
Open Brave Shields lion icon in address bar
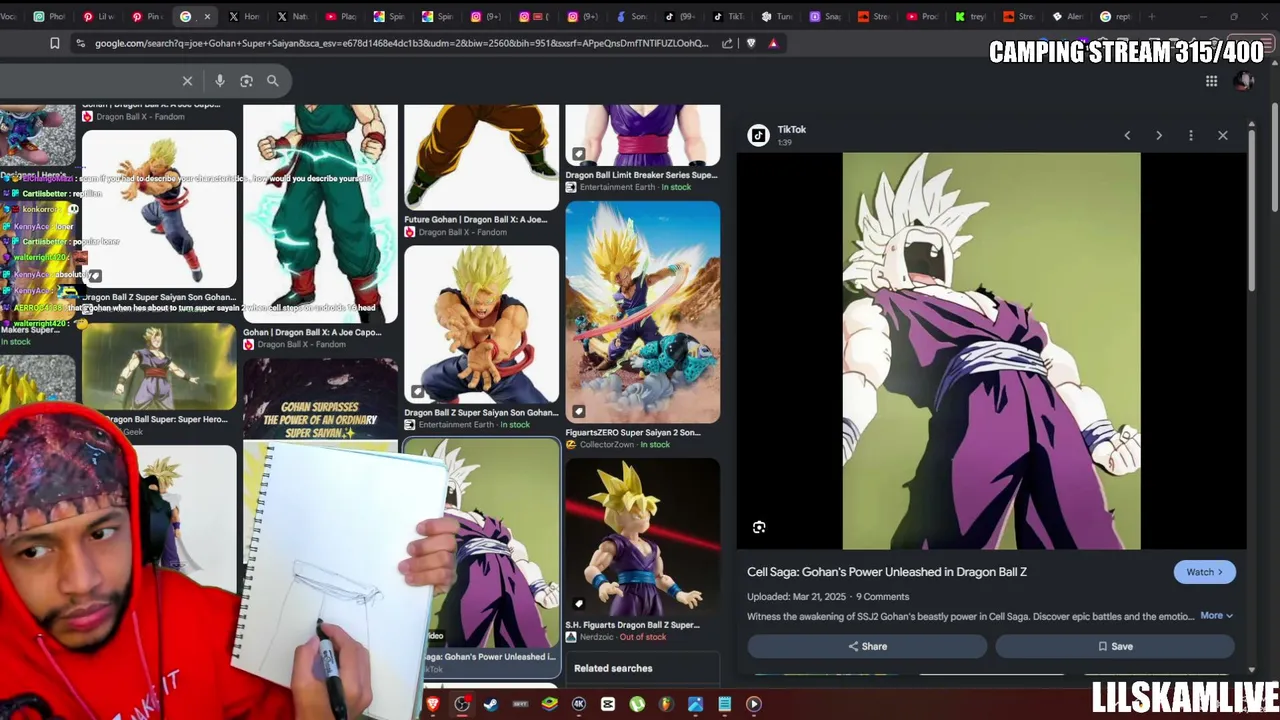(751, 43)
